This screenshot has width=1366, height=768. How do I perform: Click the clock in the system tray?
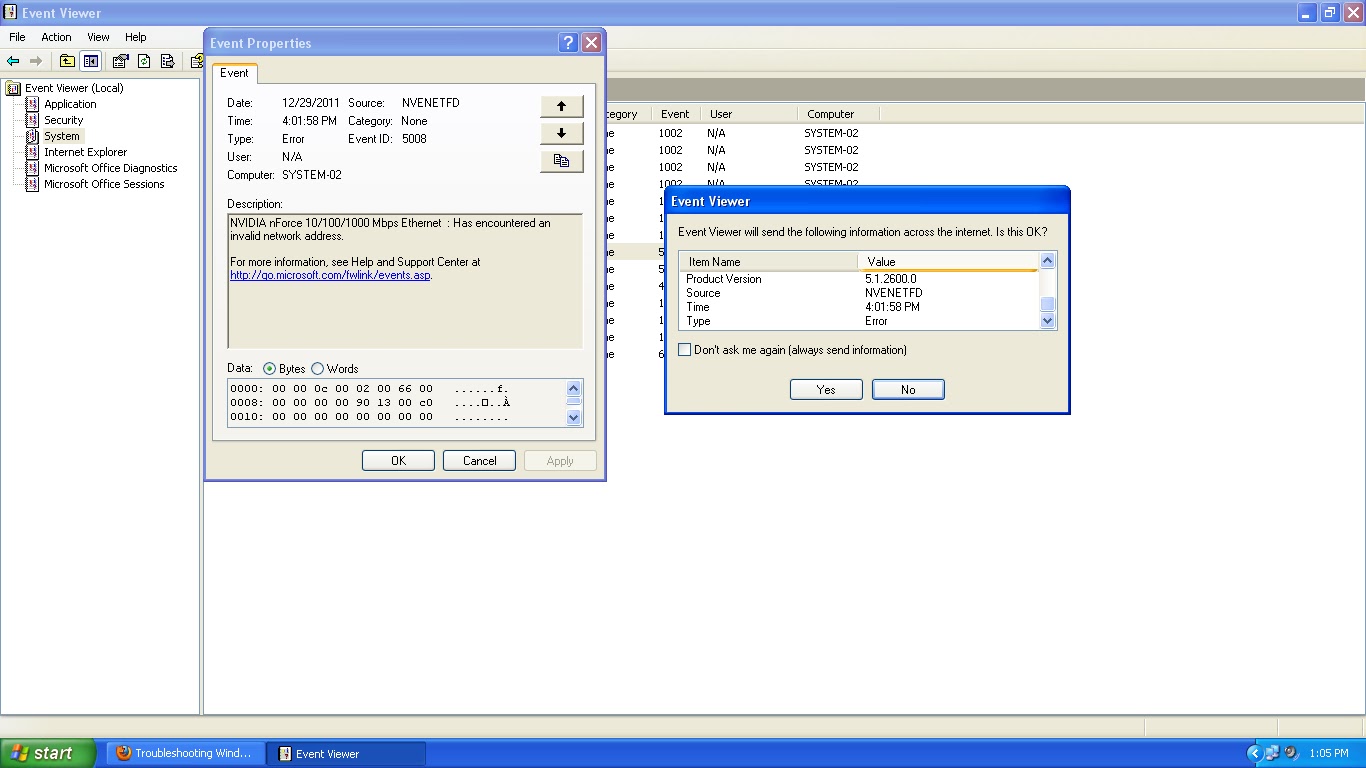point(1329,753)
